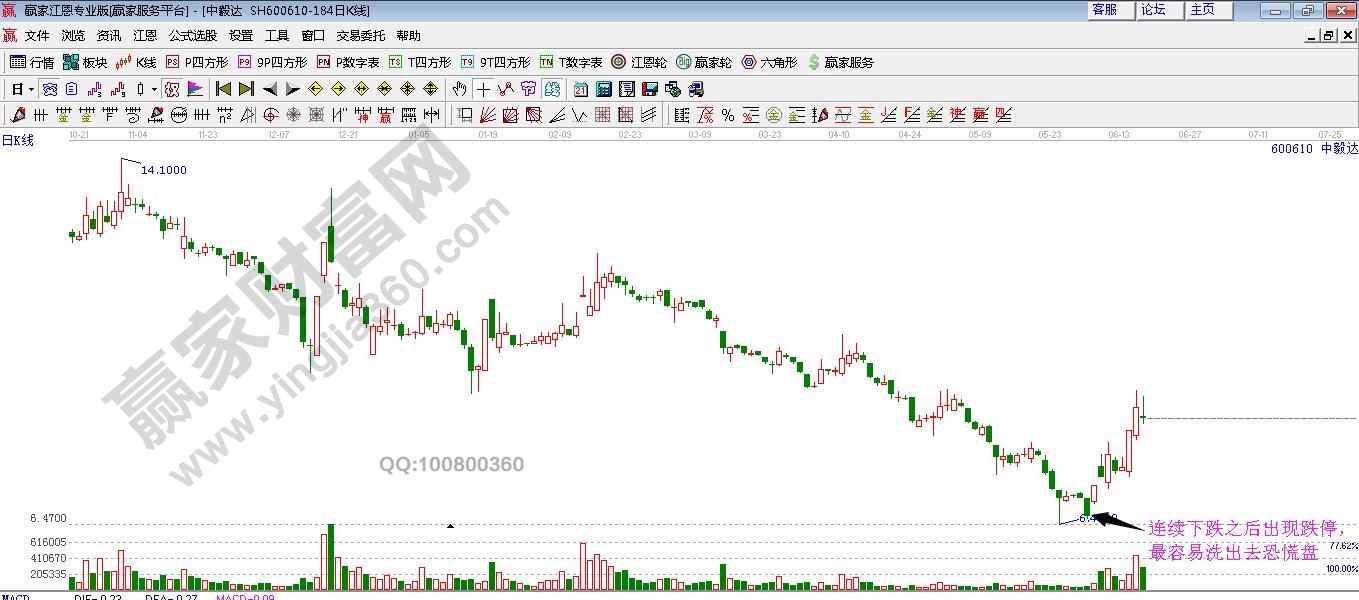
Task: Click the 论坛 forum button
Action: 1153,10
